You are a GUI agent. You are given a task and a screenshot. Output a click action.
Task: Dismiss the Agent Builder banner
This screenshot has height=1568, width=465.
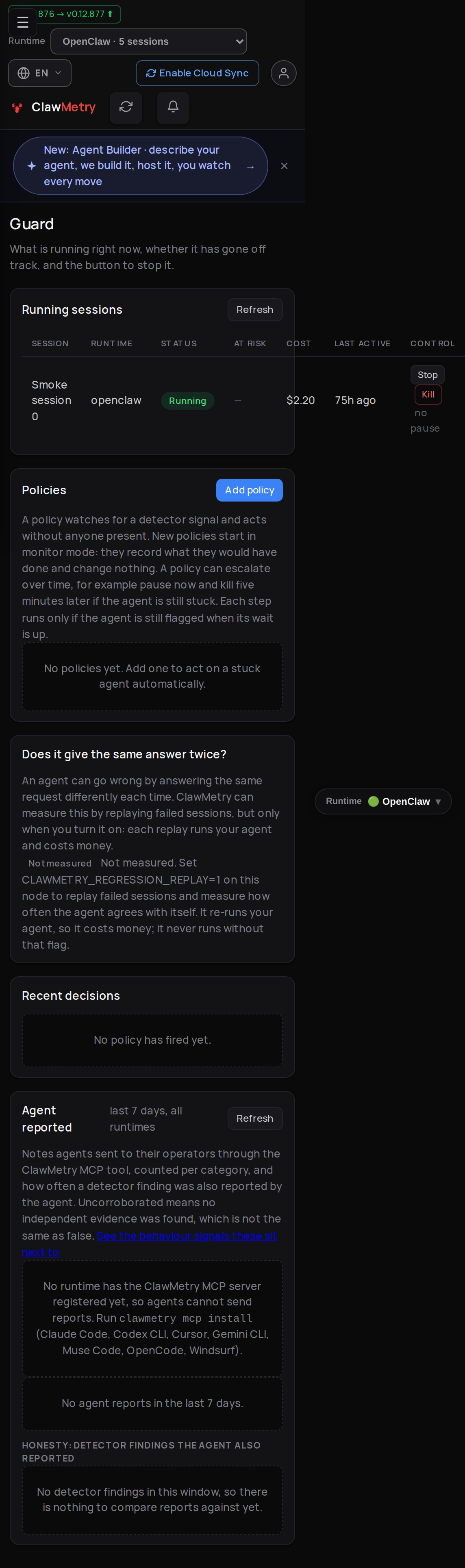[x=284, y=165]
